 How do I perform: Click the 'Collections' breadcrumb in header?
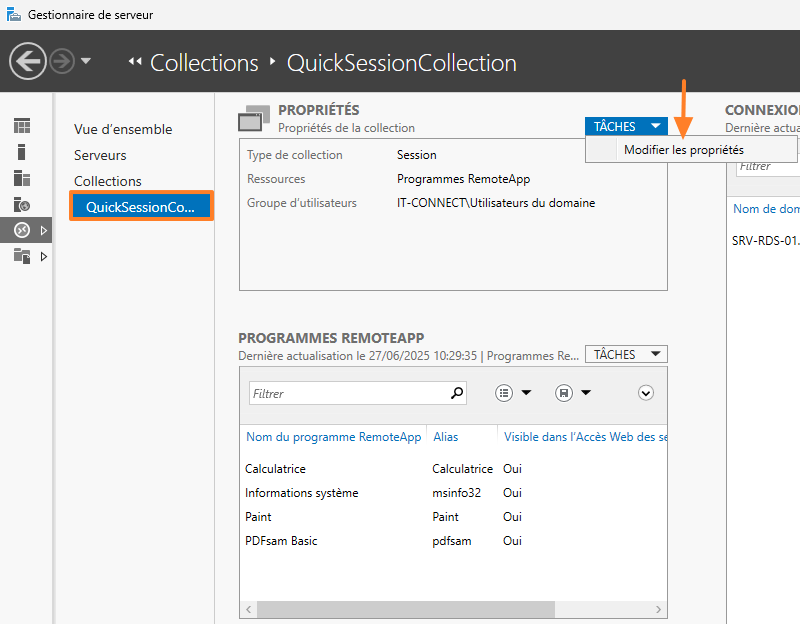pos(204,63)
